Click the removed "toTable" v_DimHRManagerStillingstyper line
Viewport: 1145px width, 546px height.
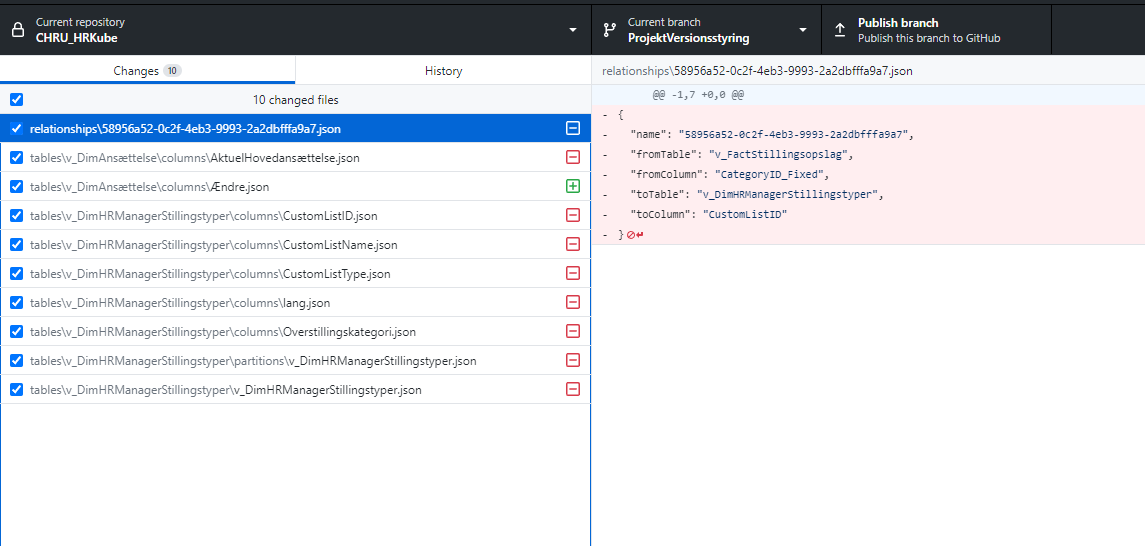[868, 195]
